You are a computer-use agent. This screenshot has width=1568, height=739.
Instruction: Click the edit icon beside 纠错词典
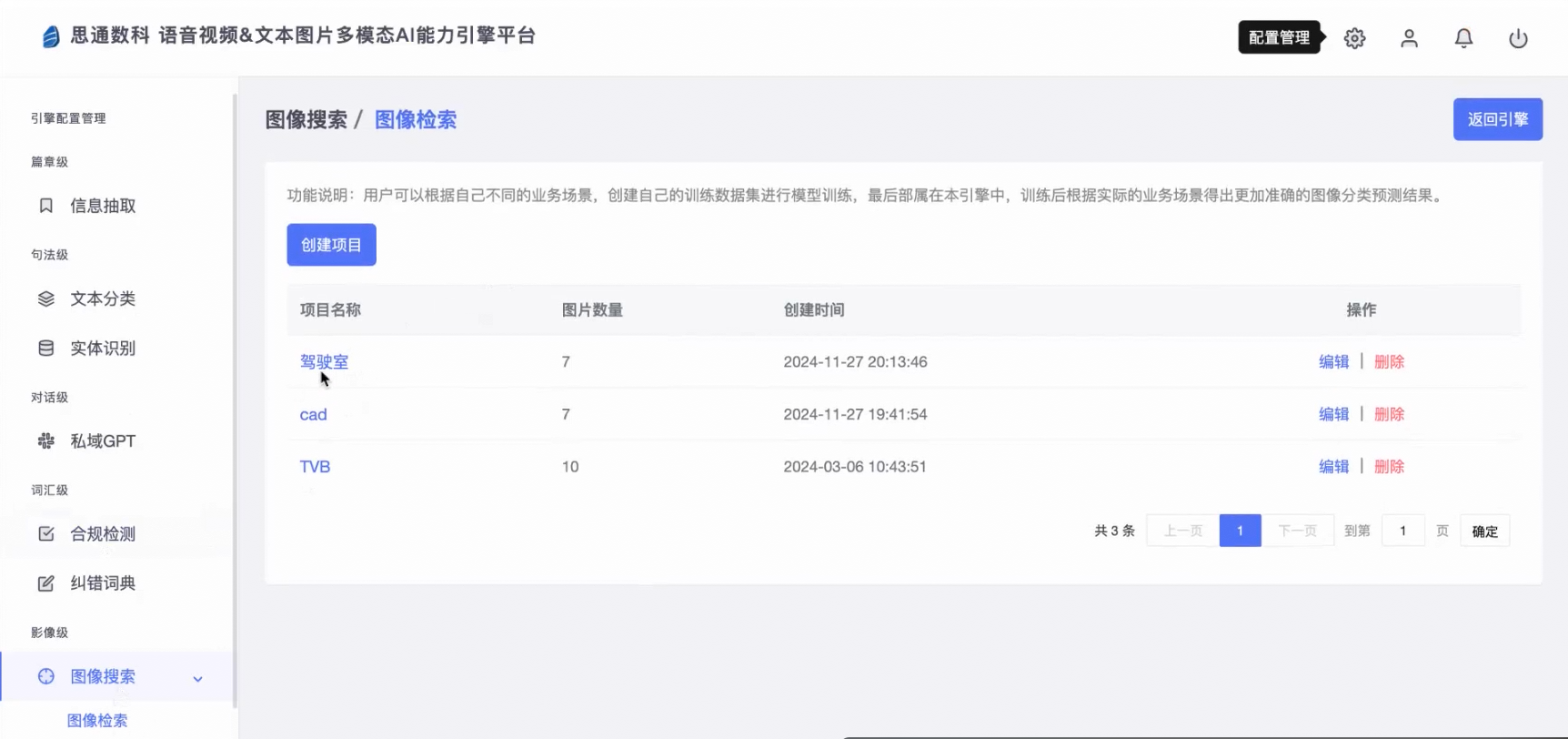[46, 583]
